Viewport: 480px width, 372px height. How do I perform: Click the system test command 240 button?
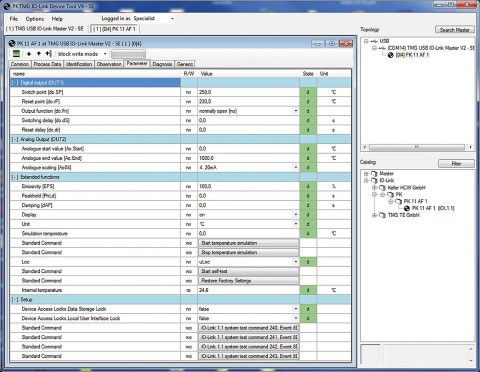point(249,328)
